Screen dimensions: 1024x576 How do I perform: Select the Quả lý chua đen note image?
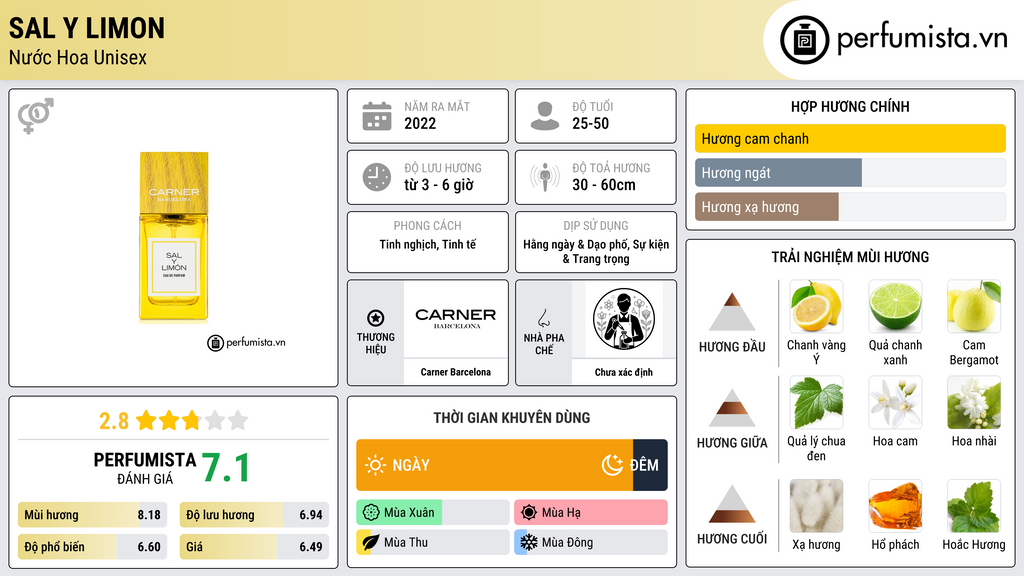coord(816,403)
